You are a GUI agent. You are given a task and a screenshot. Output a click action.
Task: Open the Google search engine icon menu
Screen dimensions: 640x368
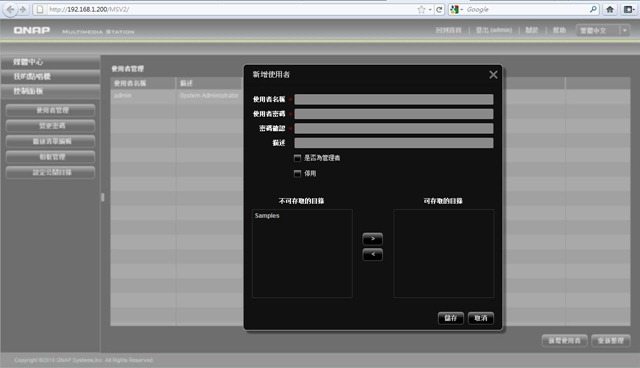click(456, 9)
